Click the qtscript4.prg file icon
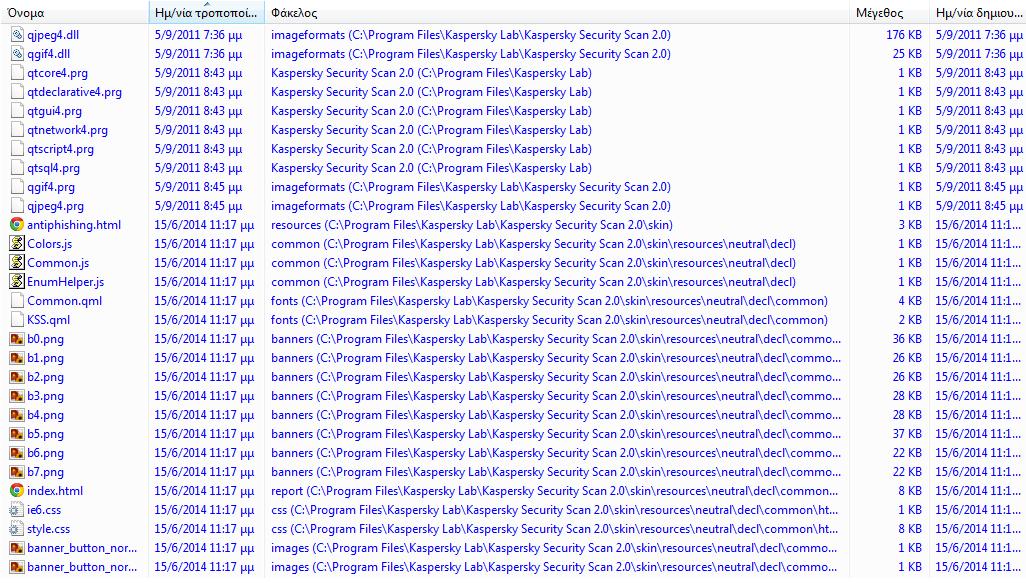The height and width of the screenshot is (583, 1026). tap(17, 149)
